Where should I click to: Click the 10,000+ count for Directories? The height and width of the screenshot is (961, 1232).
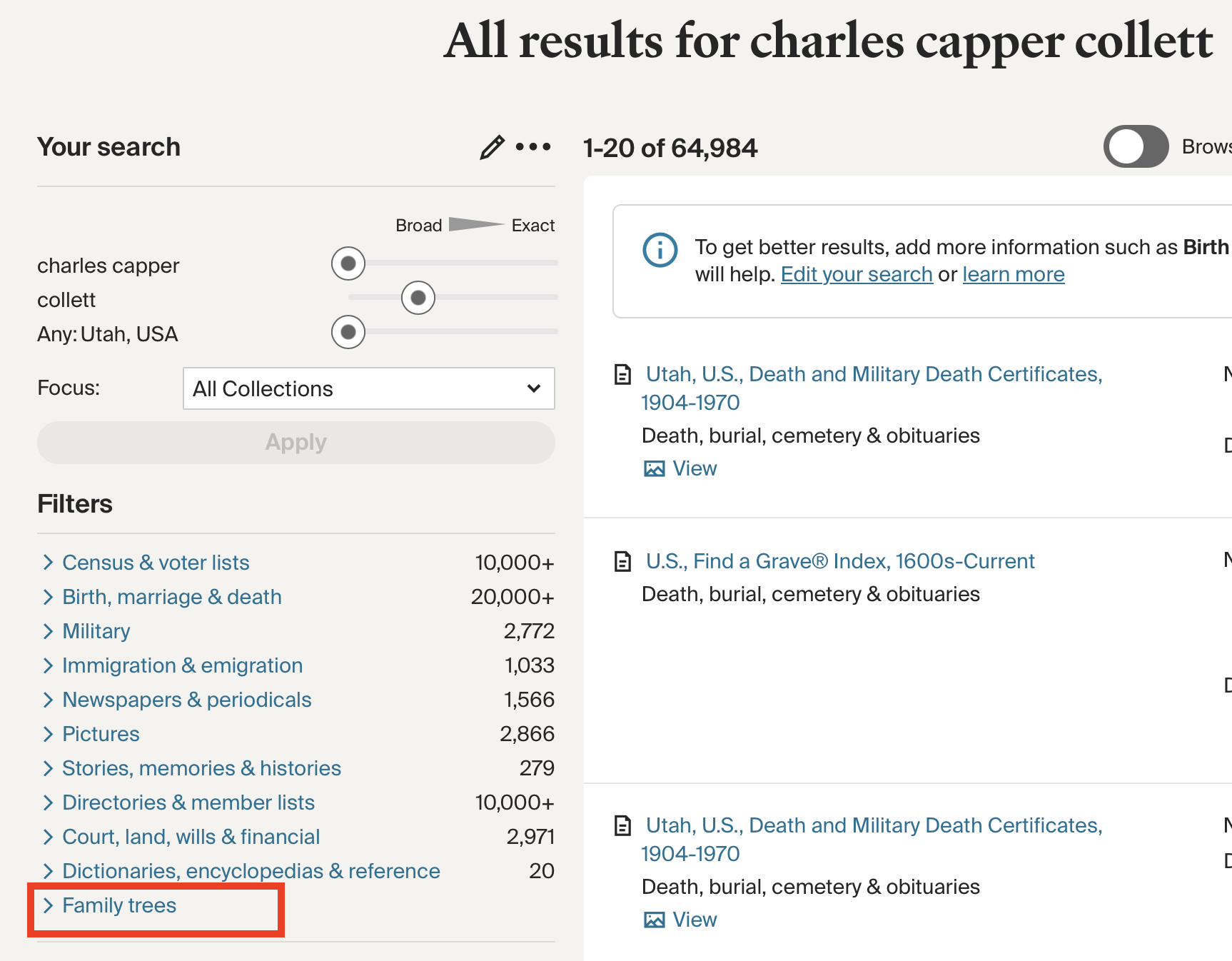515,802
